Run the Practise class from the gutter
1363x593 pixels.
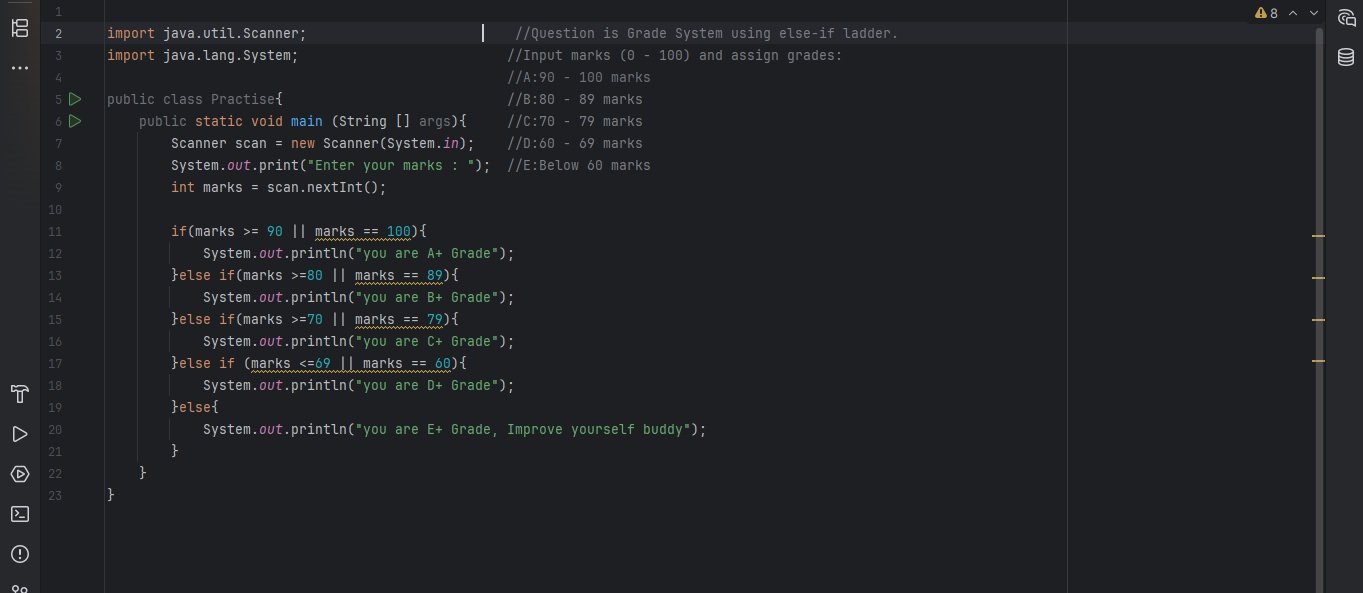[75, 99]
